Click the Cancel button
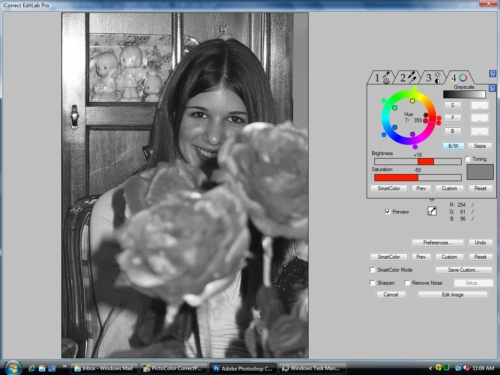 [x=391, y=295]
